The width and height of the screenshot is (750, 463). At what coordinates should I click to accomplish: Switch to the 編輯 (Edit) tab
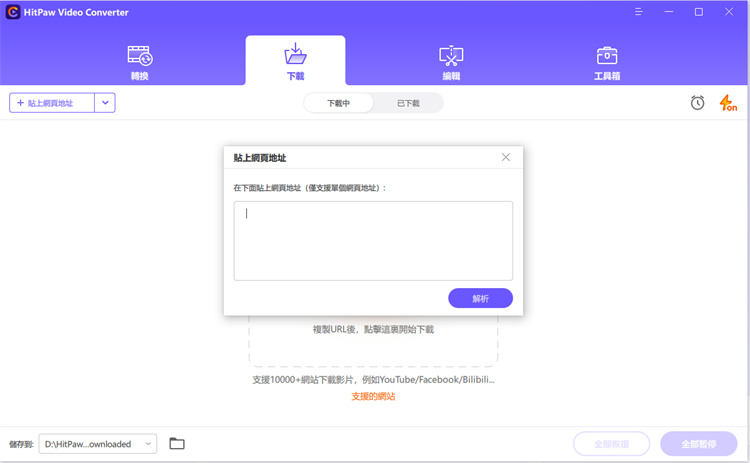pos(451,63)
